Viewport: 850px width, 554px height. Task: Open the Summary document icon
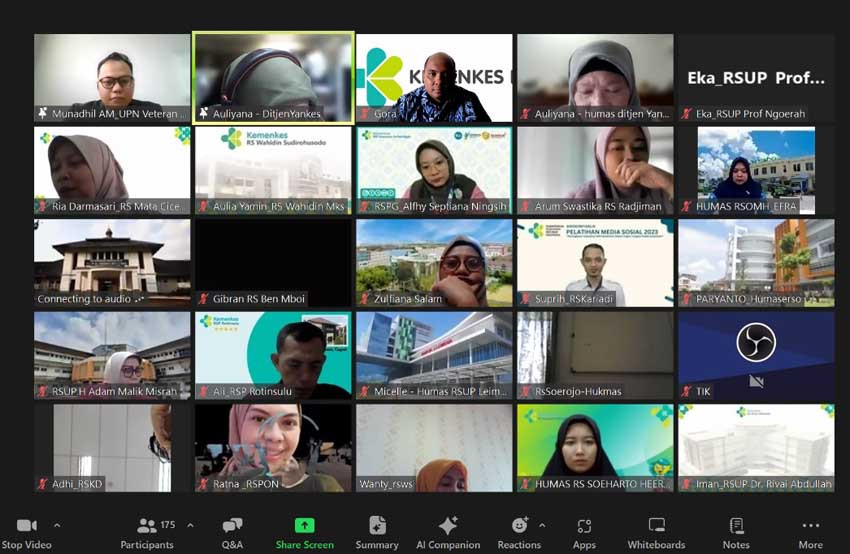click(x=377, y=525)
